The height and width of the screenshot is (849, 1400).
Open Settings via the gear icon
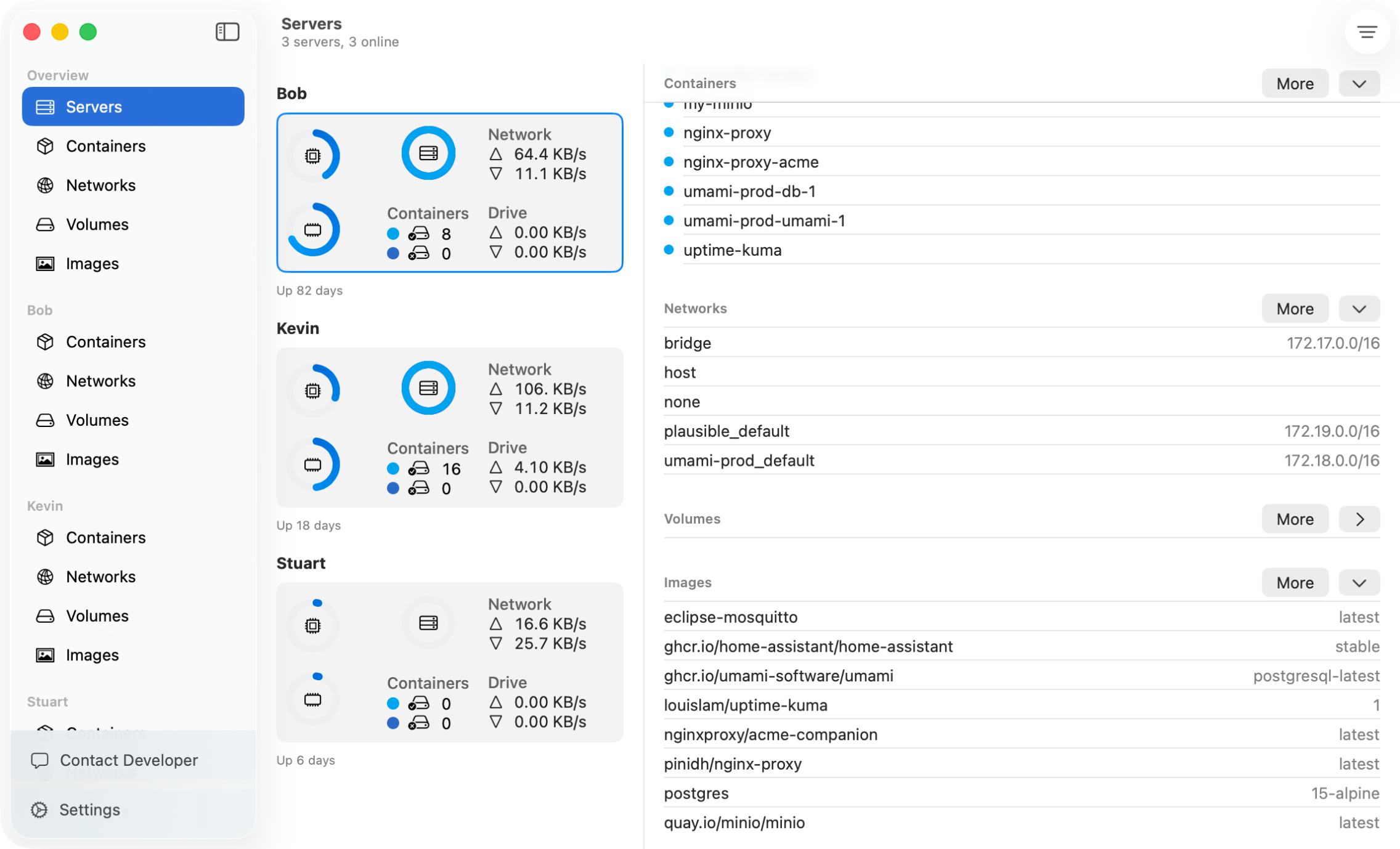(40, 809)
